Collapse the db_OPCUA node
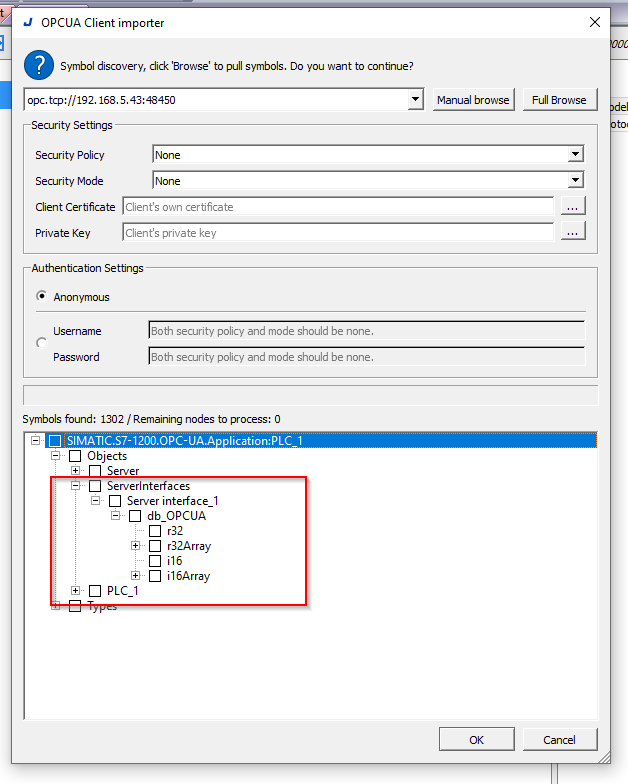The image size is (628, 784). point(116,516)
